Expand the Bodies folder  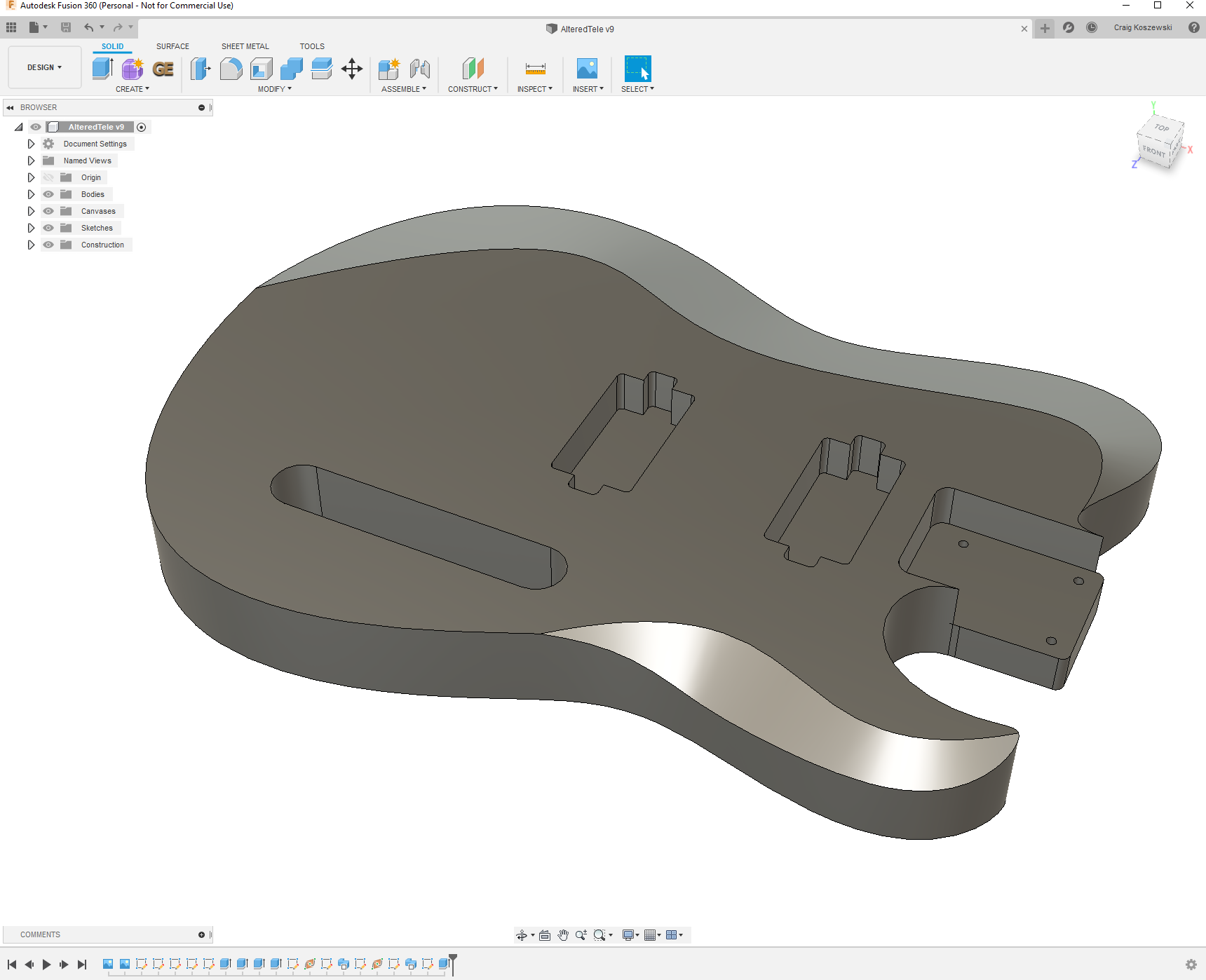tap(31, 194)
